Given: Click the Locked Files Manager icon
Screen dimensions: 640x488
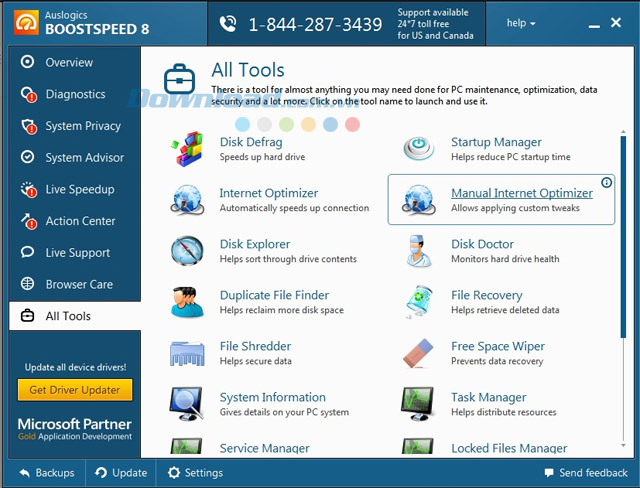Looking at the screenshot, I should pyautogui.click(x=418, y=447).
